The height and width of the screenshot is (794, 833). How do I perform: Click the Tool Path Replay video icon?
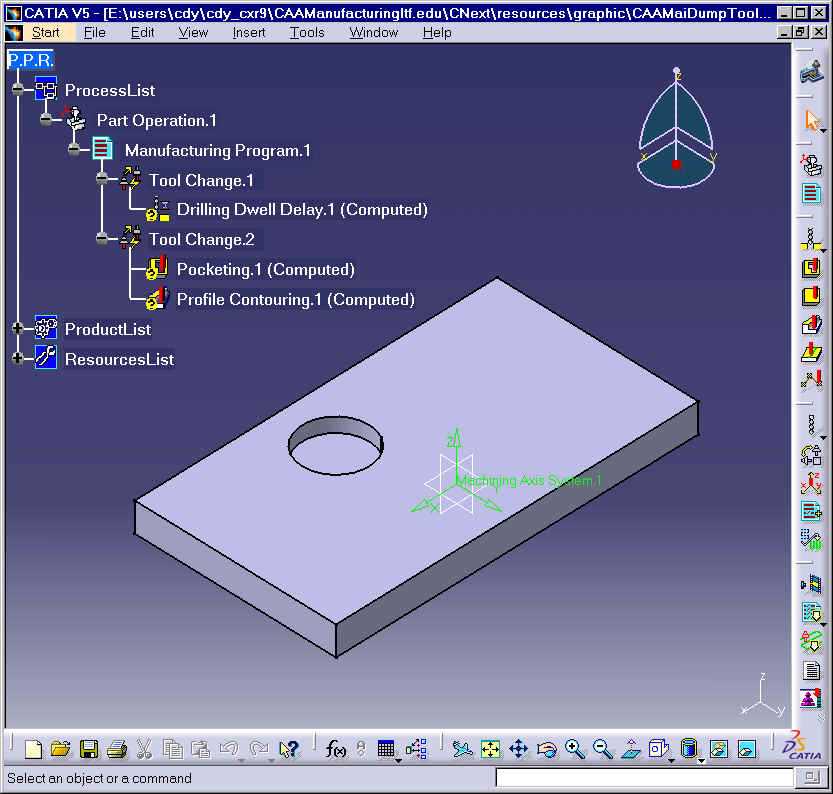pyautogui.click(x=811, y=584)
